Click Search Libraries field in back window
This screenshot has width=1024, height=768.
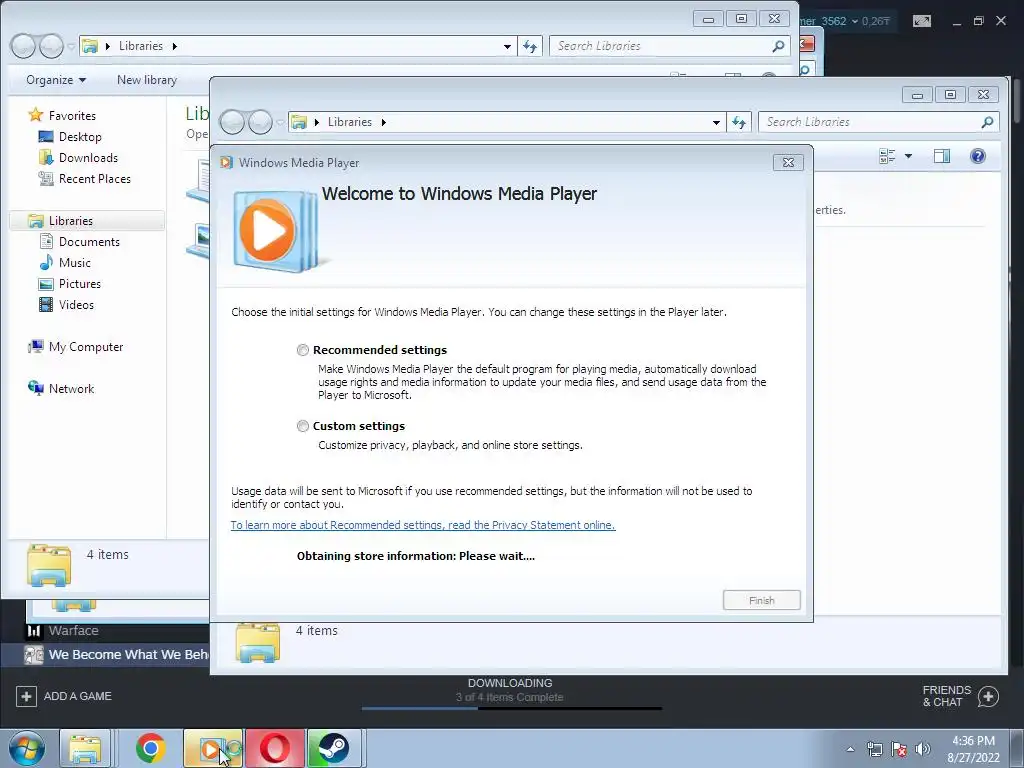(669, 46)
